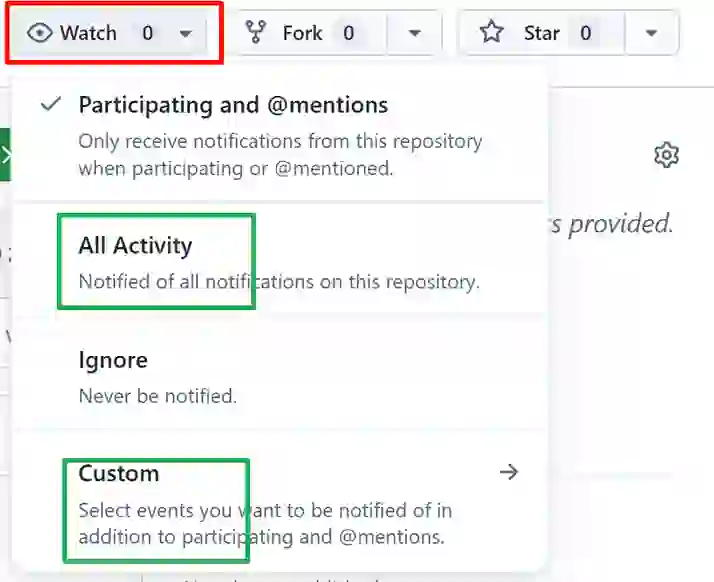Click the Fork count badge

tap(348, 33)
